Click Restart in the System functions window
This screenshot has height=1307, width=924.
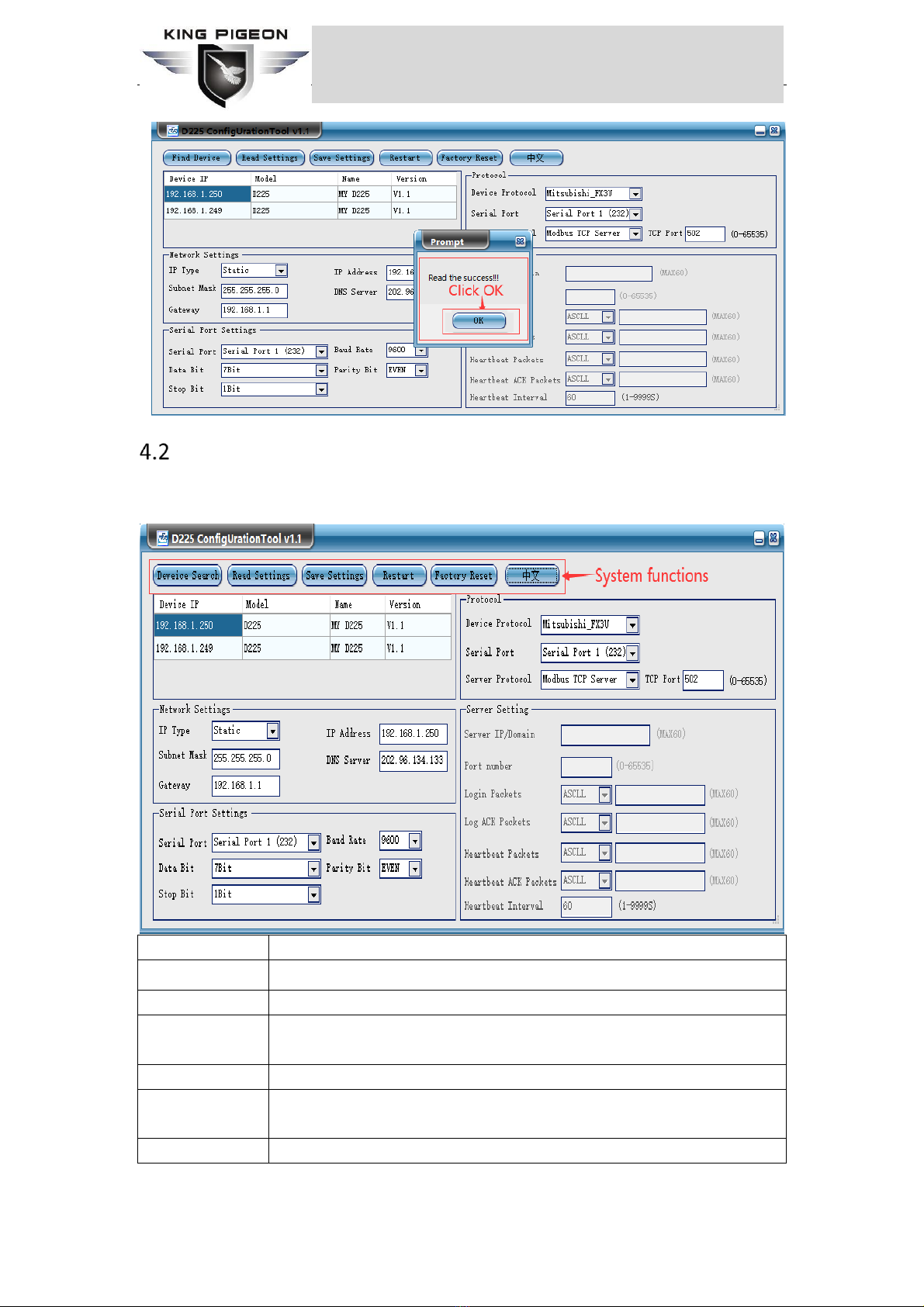pyautogui.click(x=399, y=576)
